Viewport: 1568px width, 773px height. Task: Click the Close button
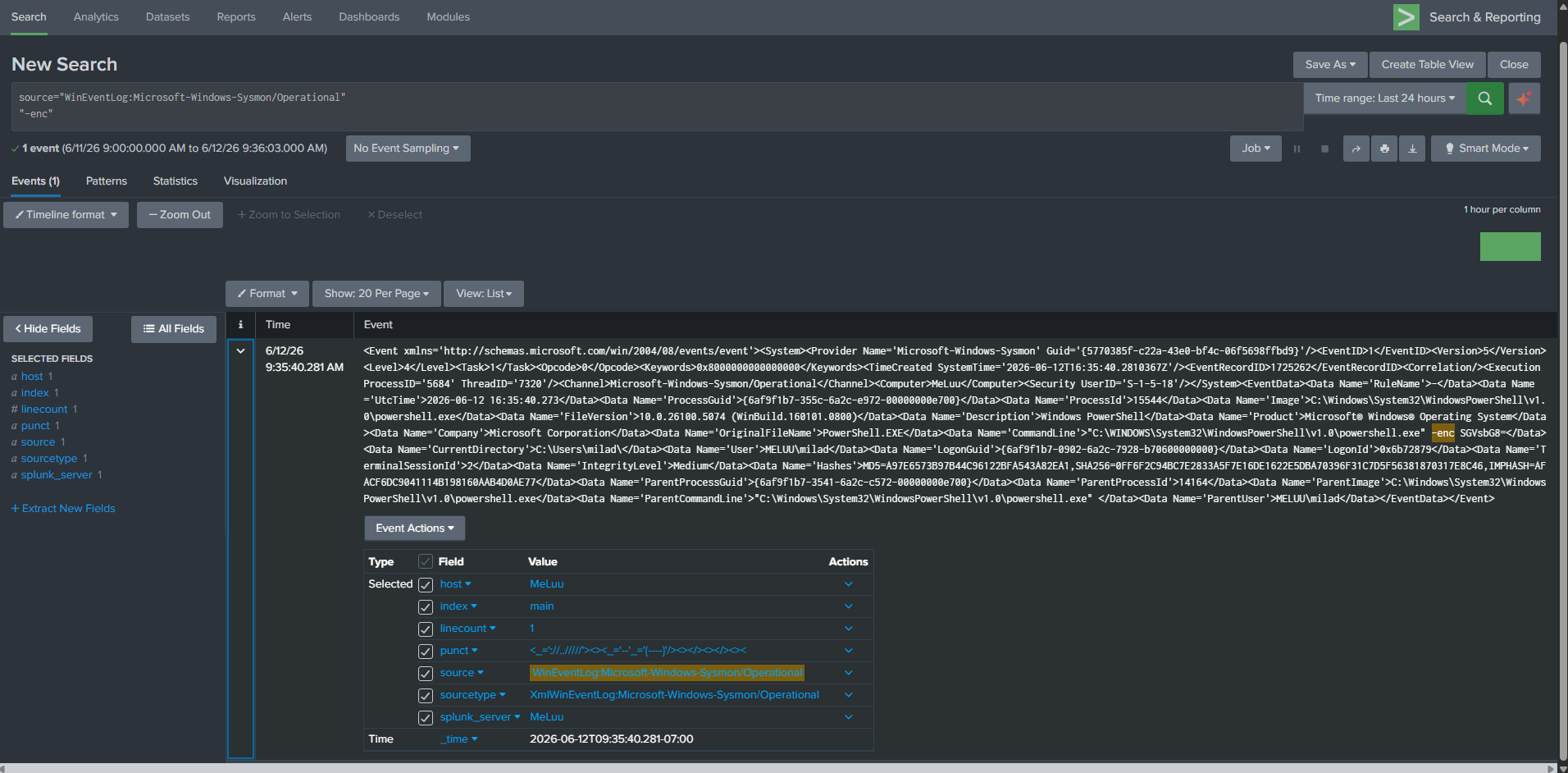point(1514,65)
